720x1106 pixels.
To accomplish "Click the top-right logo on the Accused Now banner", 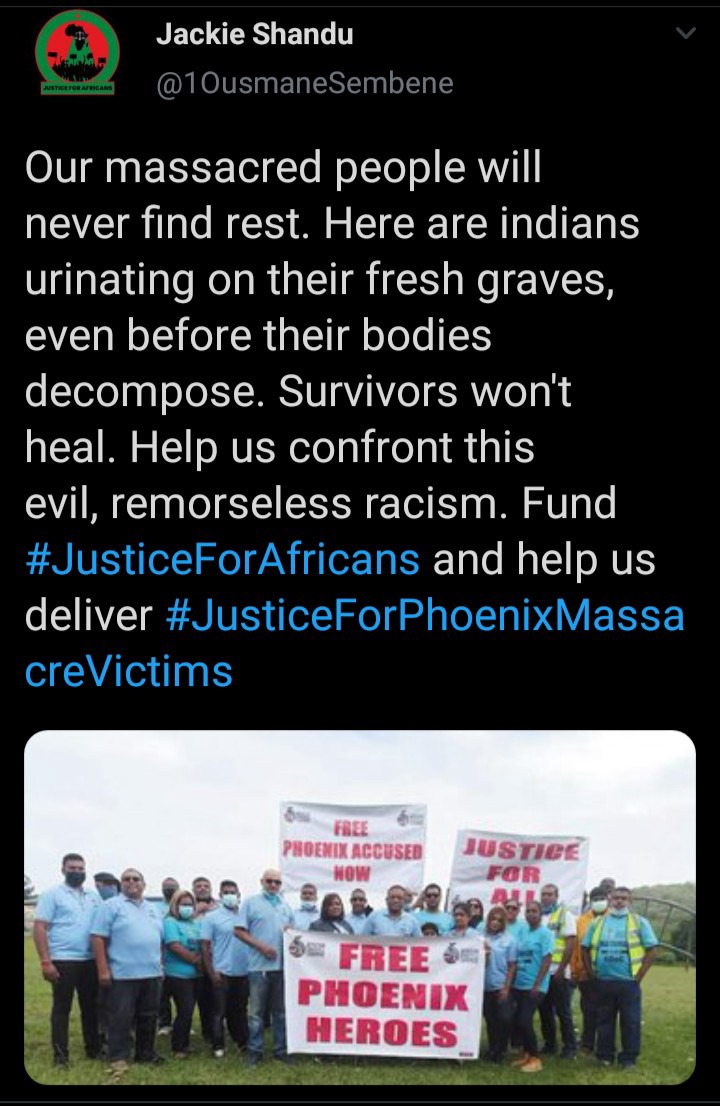I will pos(411,816).
